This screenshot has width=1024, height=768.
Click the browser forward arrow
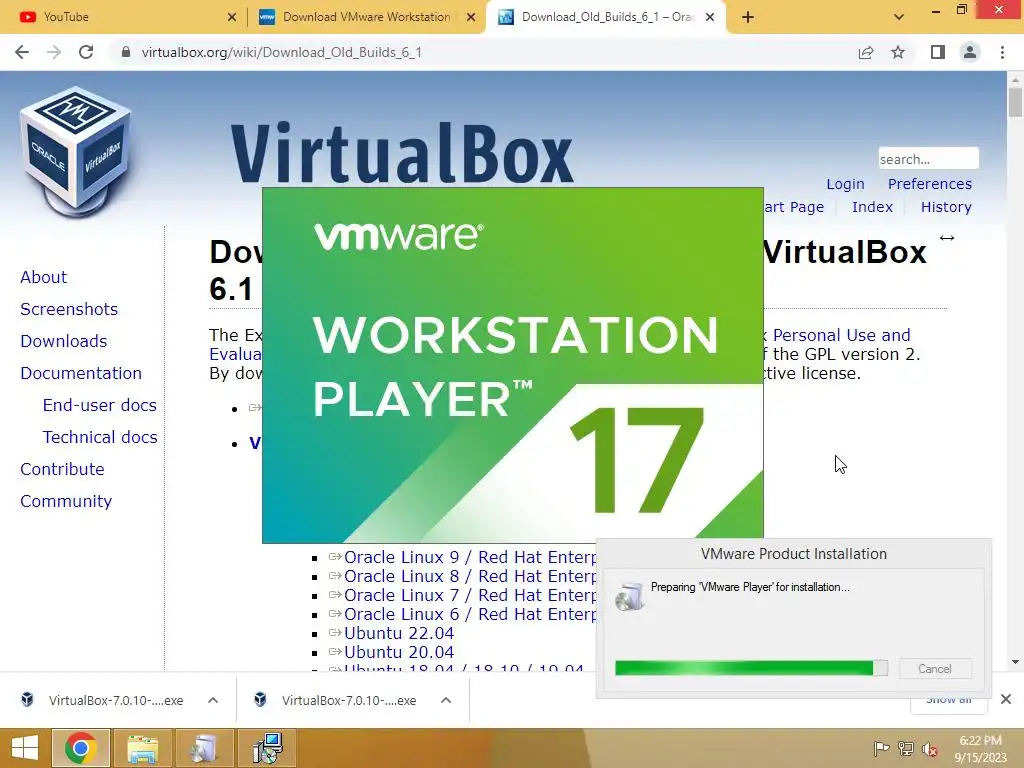pos(54,52)
